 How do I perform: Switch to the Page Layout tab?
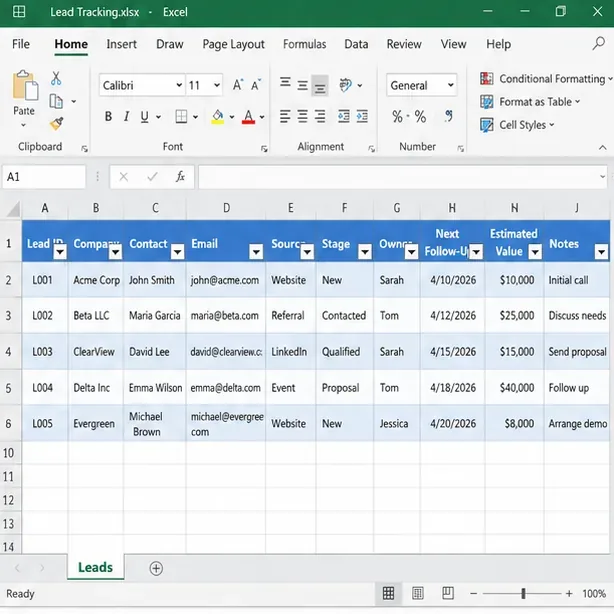click(233, 44)
